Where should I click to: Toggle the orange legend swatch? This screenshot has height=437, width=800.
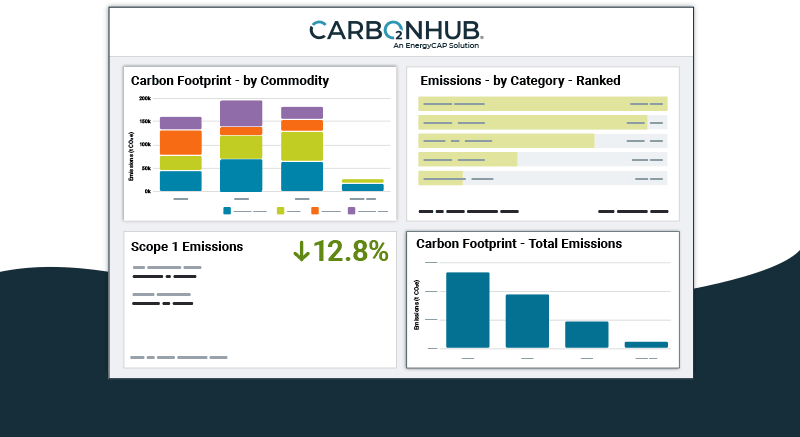tap(315, 211)
